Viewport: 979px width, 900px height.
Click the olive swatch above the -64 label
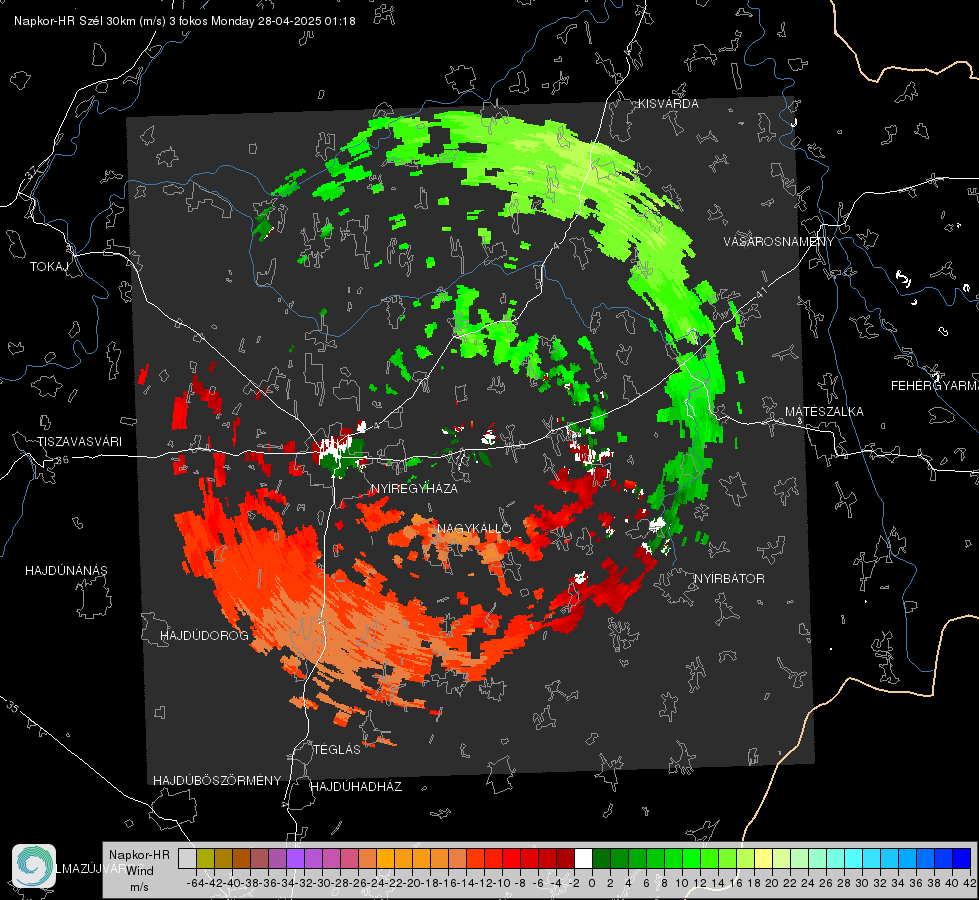(x=205, y=858)
